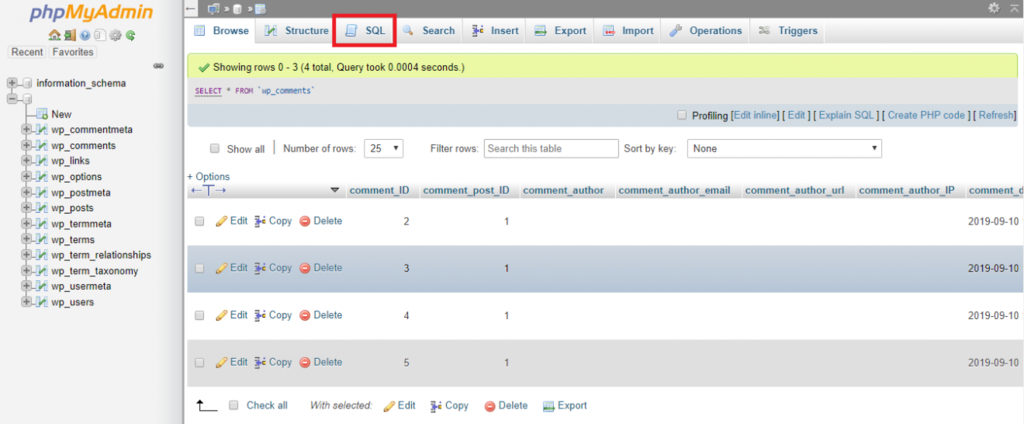
Task: Click the Copy icon for comment 4
Action: pos(260,315)
